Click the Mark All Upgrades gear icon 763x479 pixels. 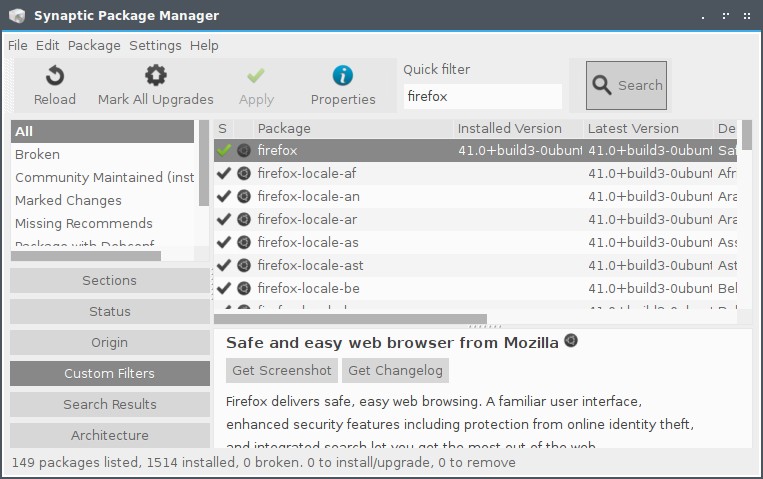click(156, 75)
